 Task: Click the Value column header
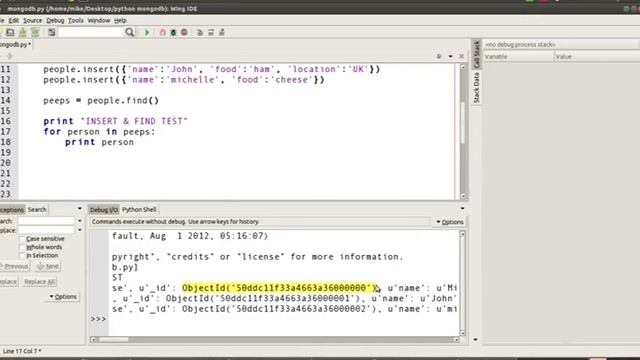[597, 57]
